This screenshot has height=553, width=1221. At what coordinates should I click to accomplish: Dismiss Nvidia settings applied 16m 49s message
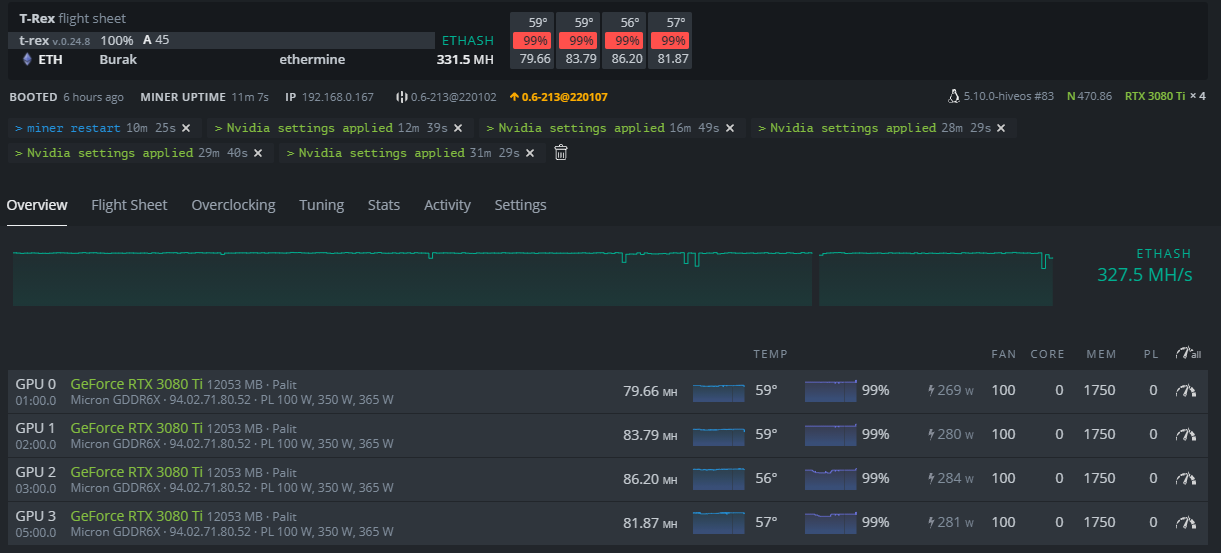(x=730, y=128)
